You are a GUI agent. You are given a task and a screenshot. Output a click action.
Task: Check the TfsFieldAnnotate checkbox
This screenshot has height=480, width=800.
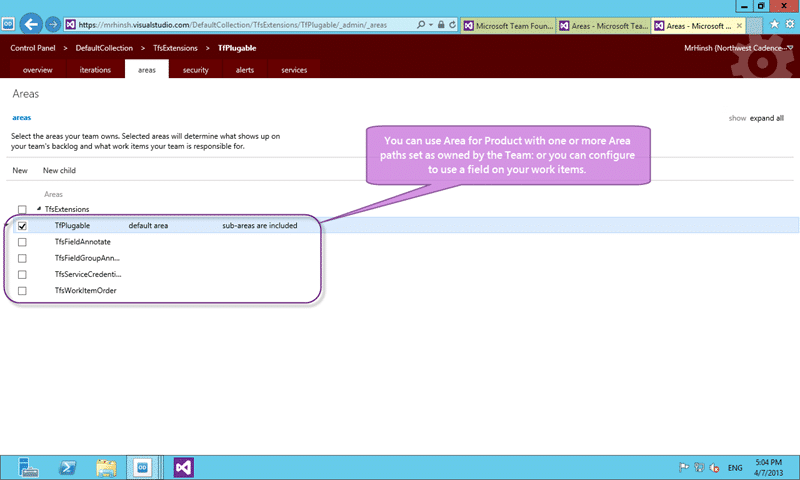[22, 242]
